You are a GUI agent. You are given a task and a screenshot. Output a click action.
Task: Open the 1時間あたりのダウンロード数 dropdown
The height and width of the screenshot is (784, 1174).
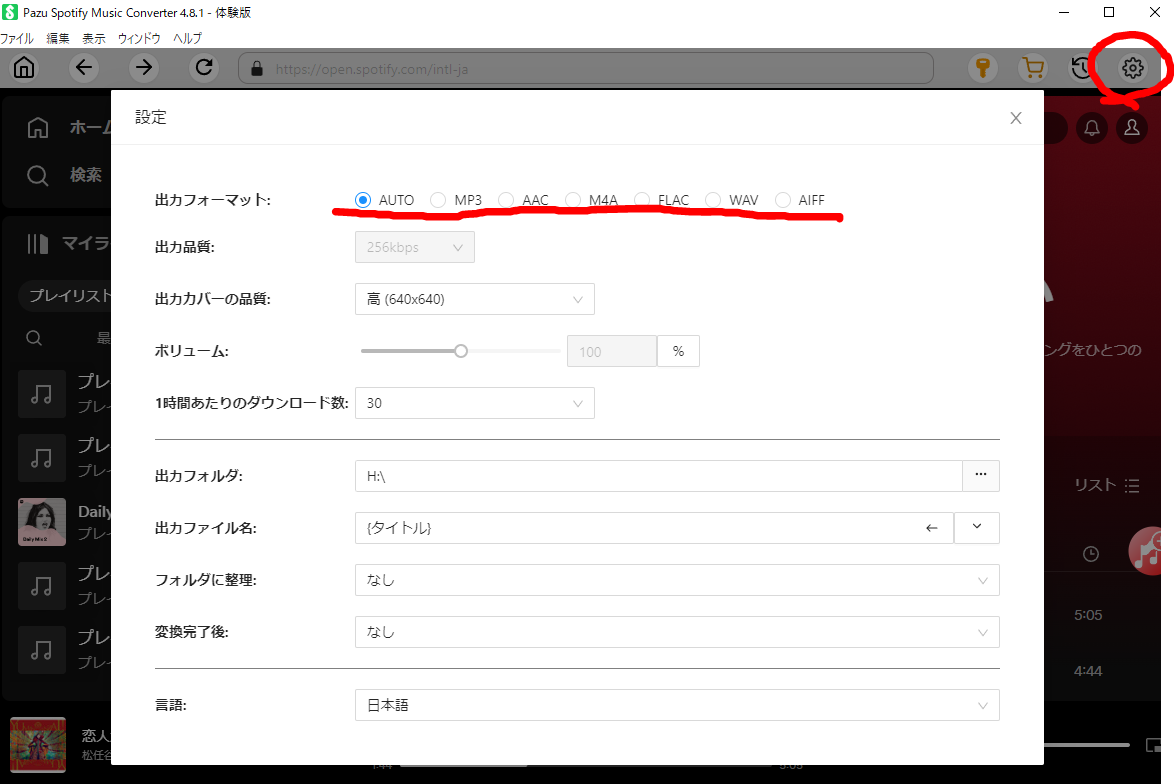[475, 403]
